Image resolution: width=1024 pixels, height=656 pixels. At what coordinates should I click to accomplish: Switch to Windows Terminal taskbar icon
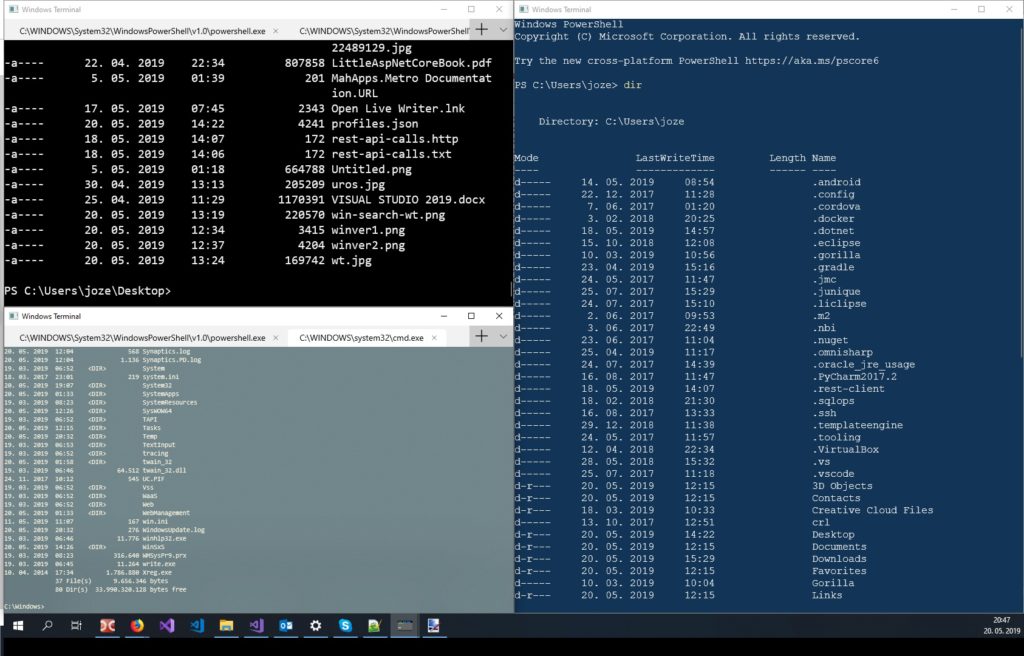[405, 626]
